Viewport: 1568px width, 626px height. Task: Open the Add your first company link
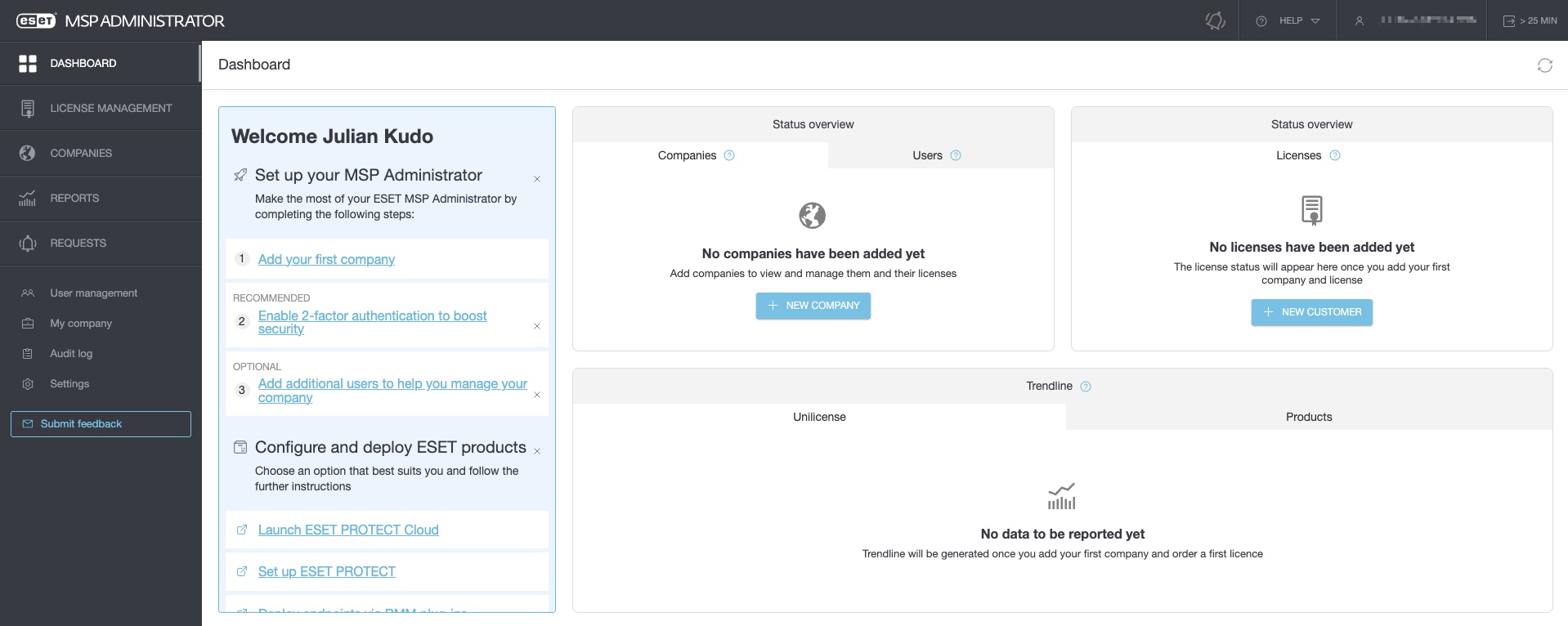(x=326, y=259)
